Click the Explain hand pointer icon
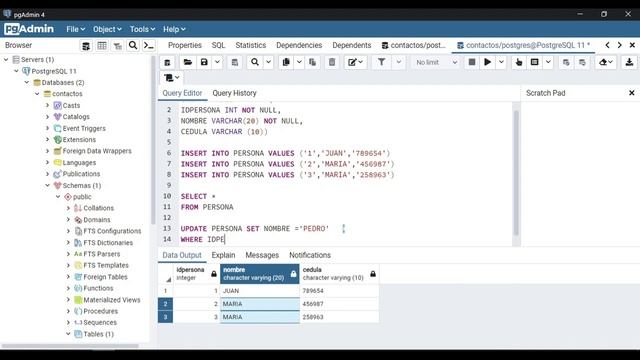Screen dimensions: 640x360 click(x=519, y=62)
